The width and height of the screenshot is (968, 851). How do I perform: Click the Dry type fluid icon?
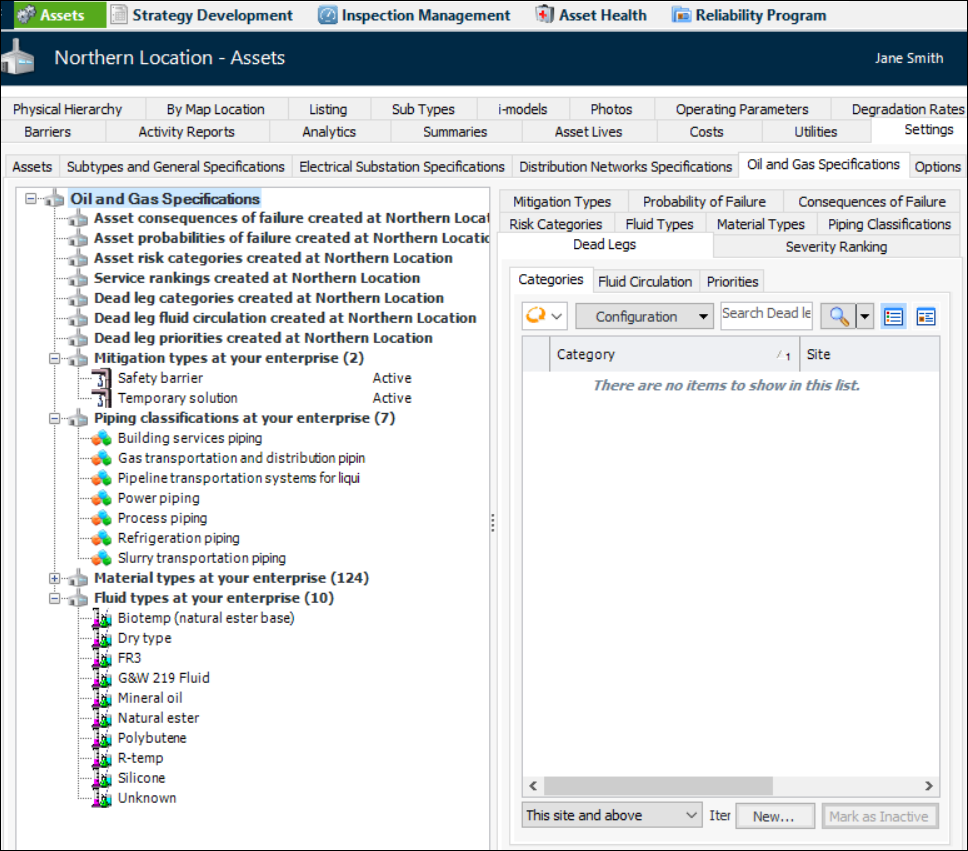click(102, 638)
